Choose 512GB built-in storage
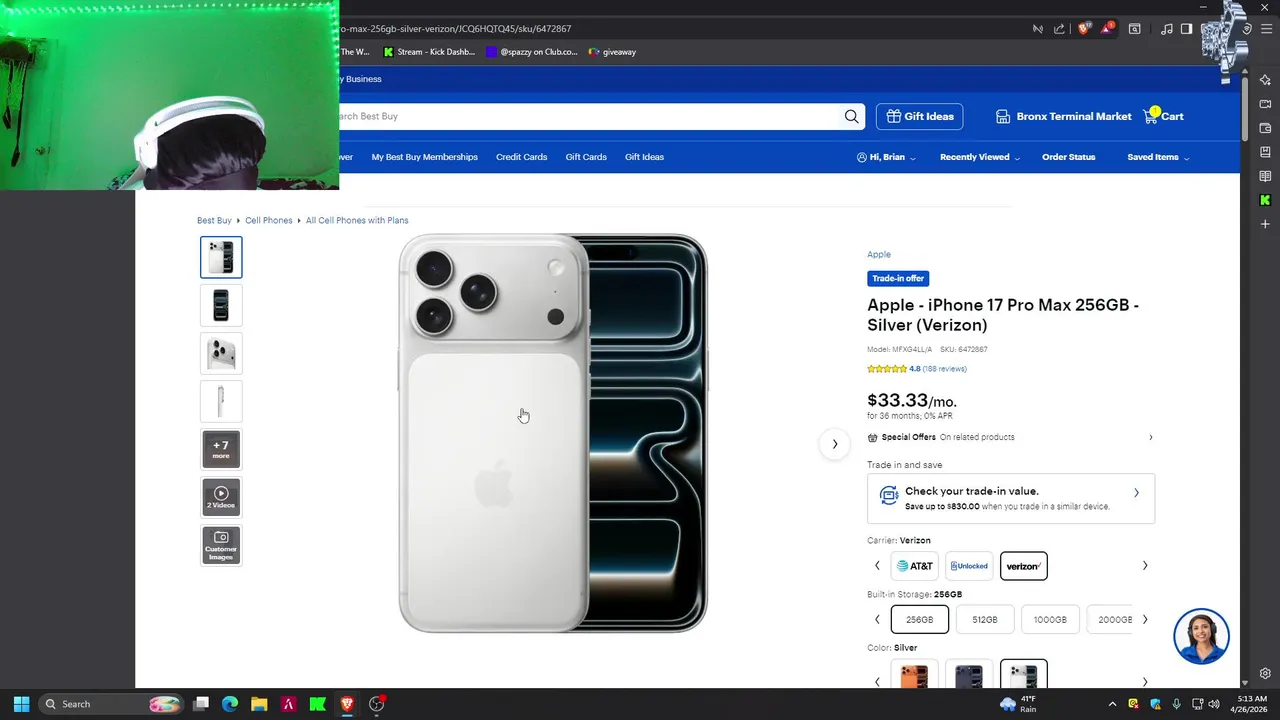The image size is (1280, 720). pyautogui.click(x=985, y=619)
